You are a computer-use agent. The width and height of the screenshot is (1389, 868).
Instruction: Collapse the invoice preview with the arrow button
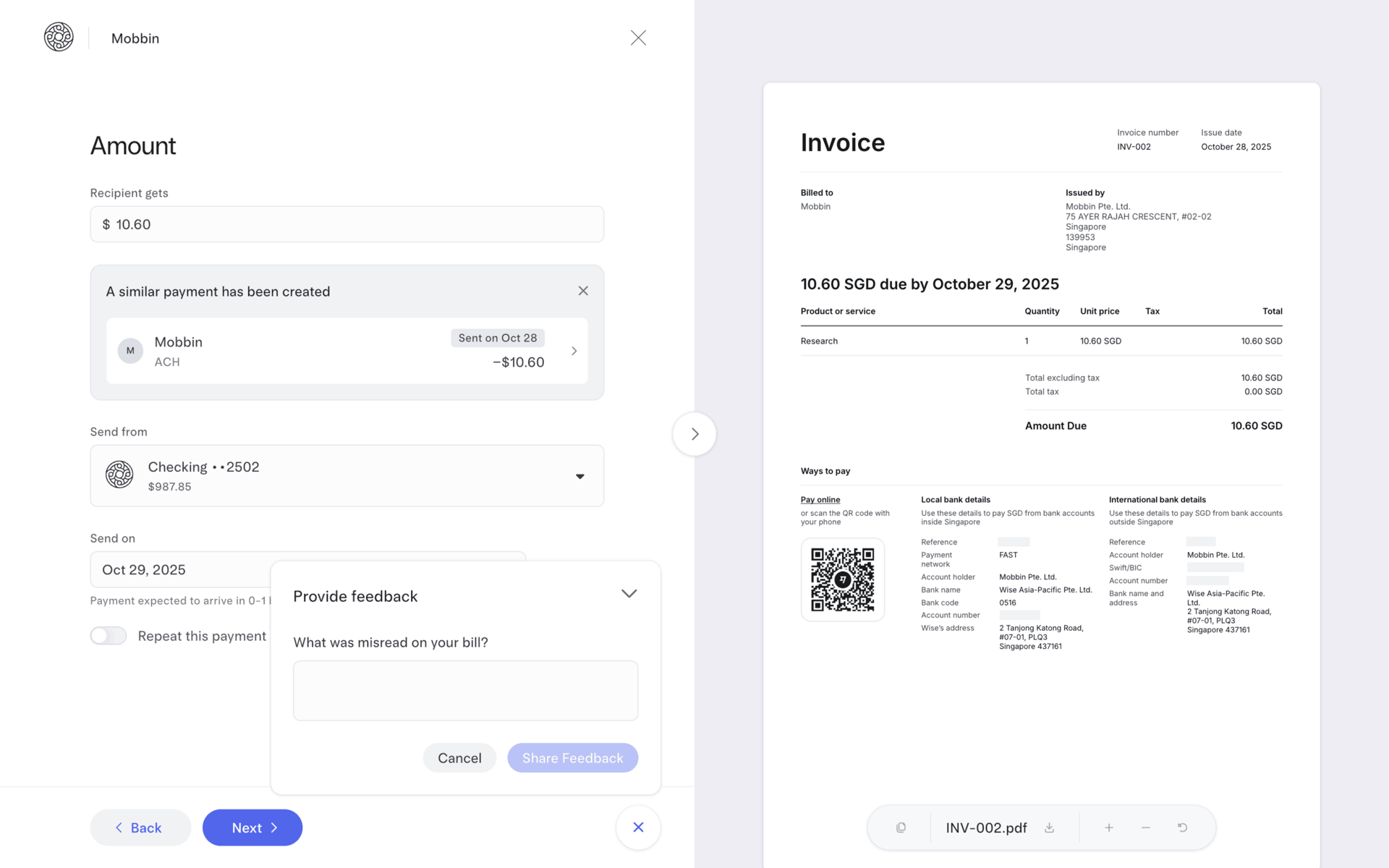694,434
